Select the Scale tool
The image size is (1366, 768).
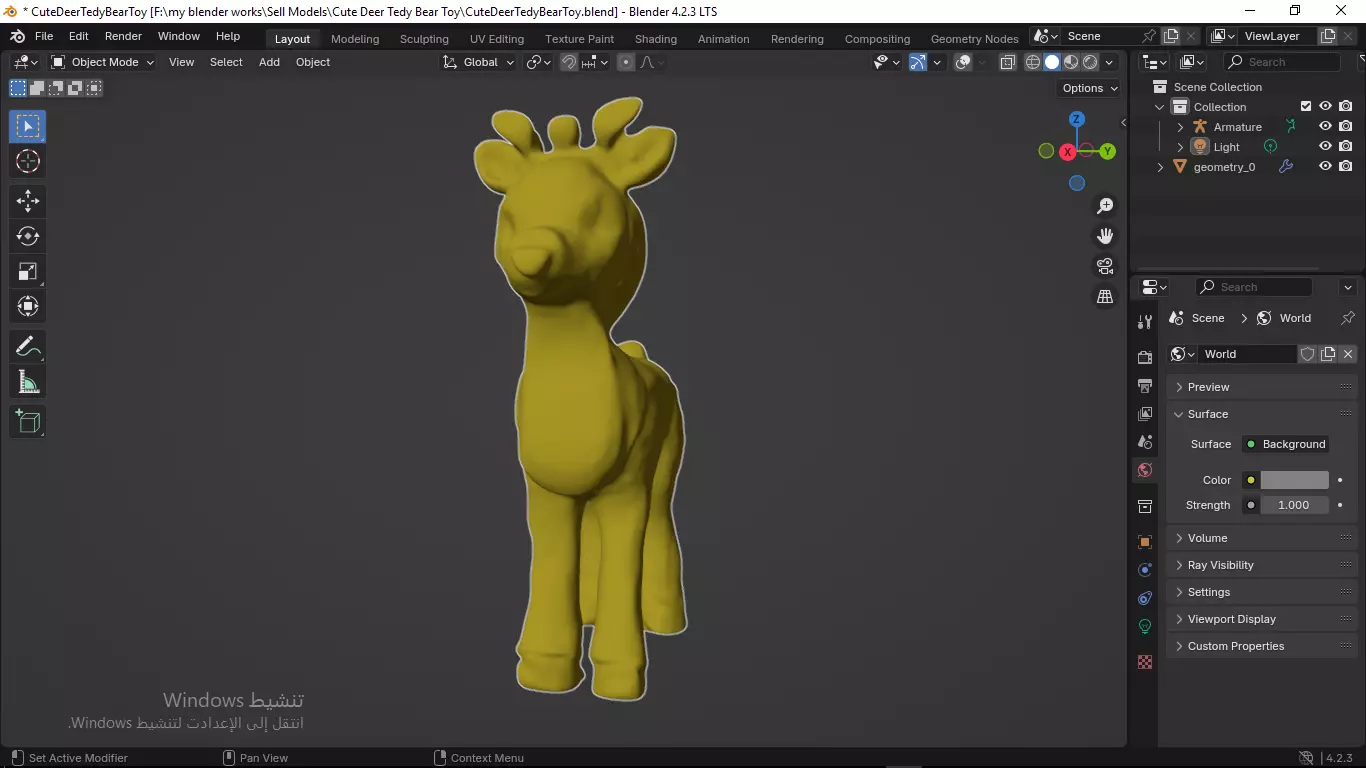(x=28, y=271)
